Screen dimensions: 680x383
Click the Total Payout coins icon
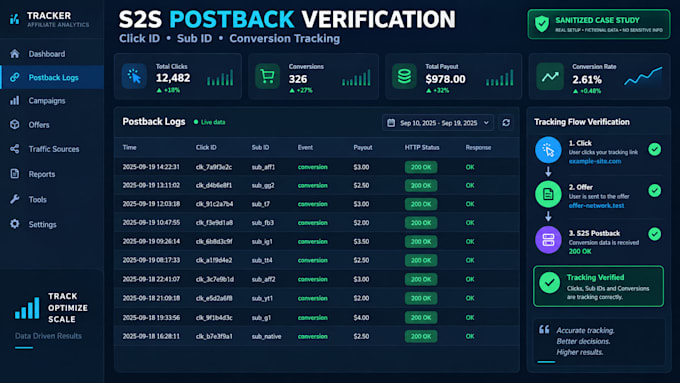tap(404, 76)
